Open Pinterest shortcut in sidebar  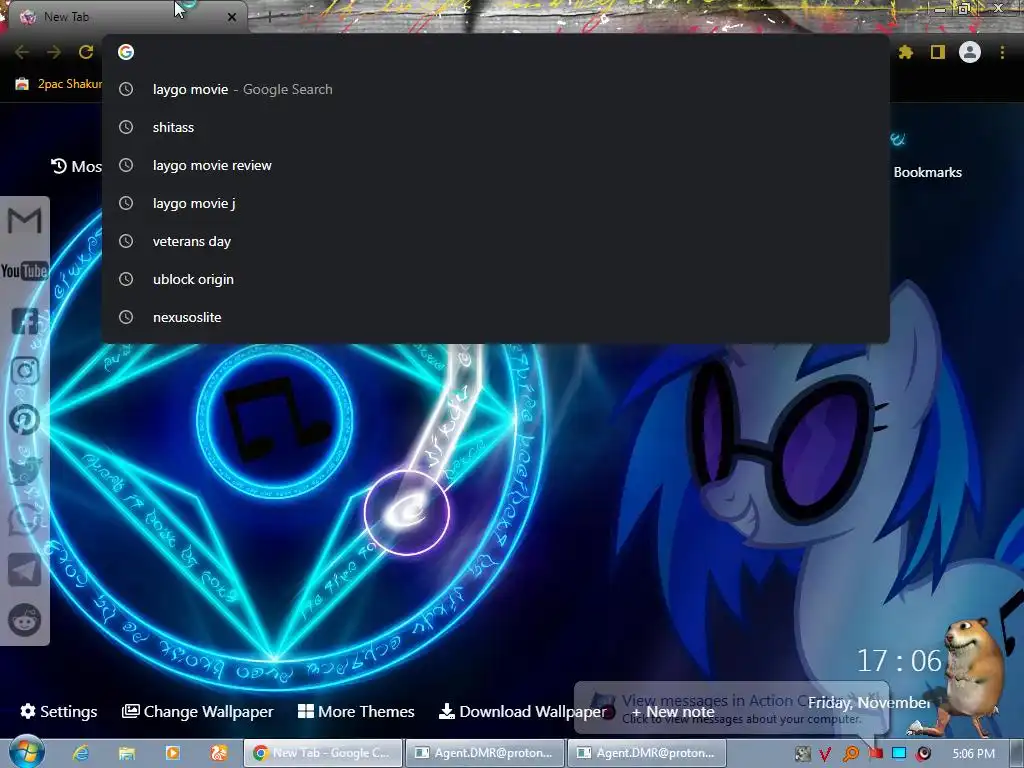(25, 420)
